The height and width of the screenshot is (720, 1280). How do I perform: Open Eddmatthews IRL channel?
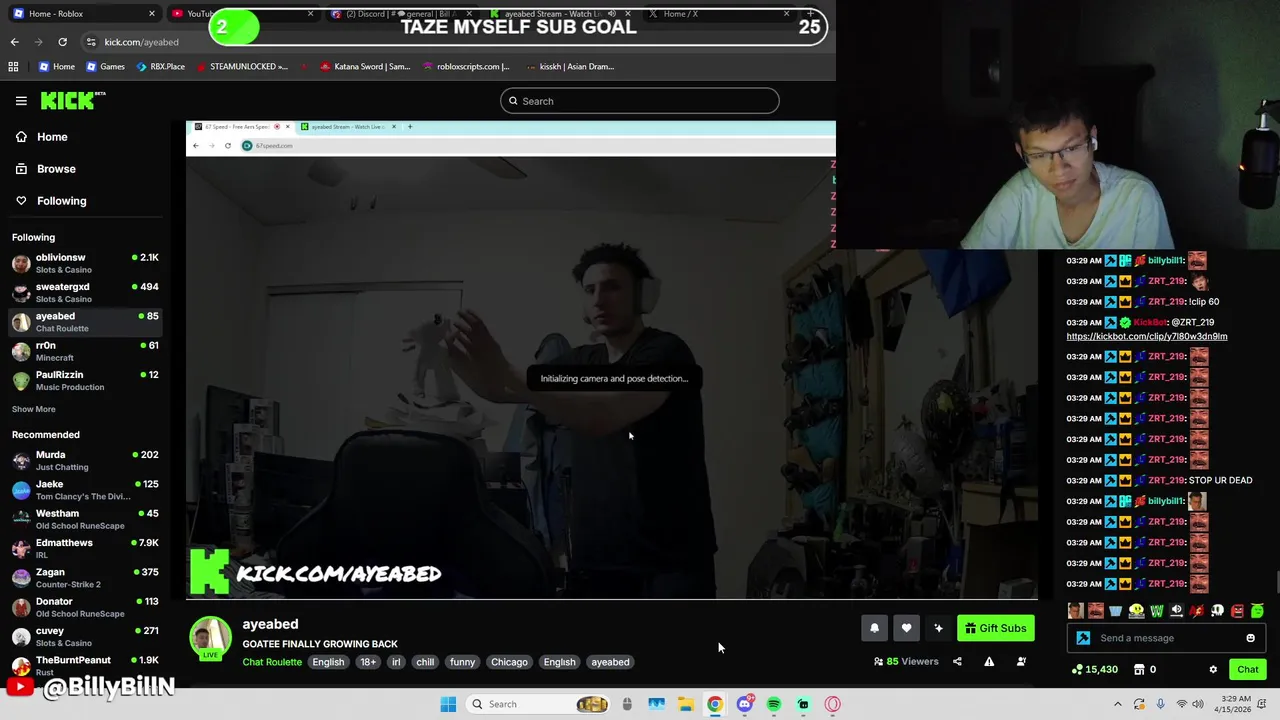[x=86, y=548]
